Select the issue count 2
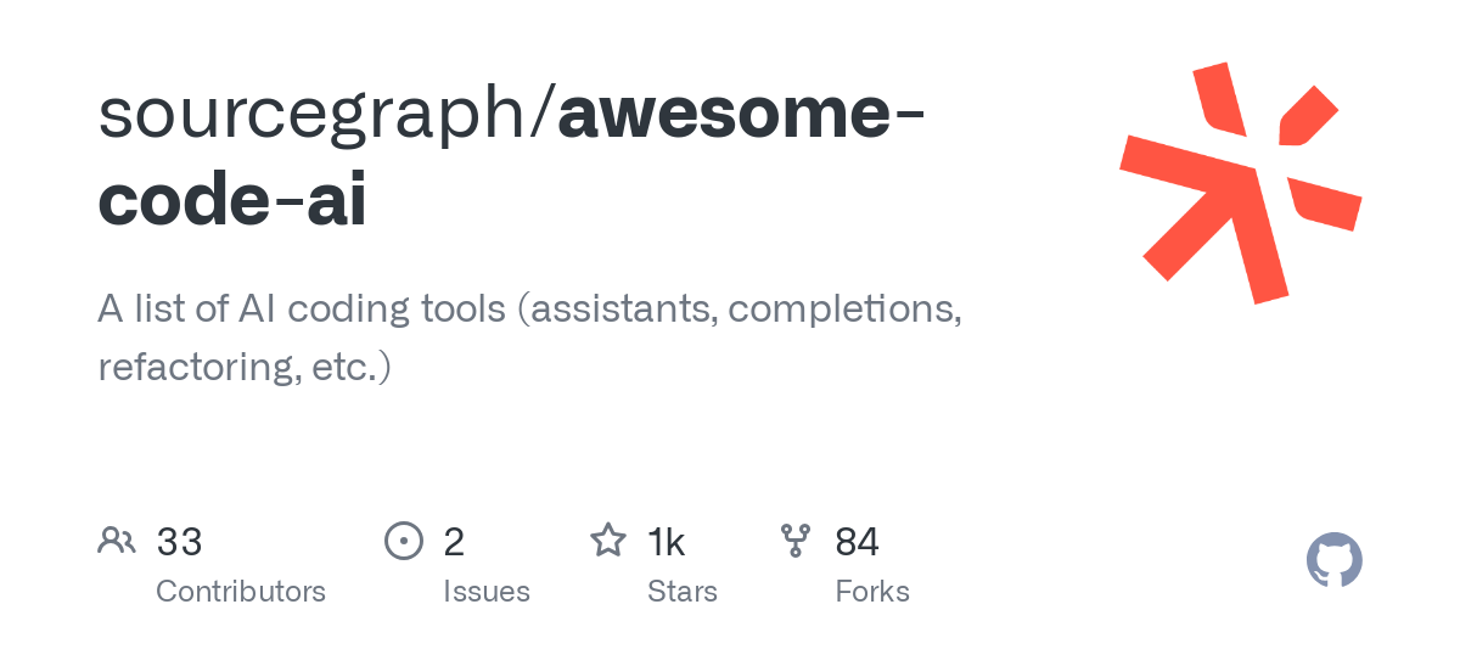 [454, 542]
